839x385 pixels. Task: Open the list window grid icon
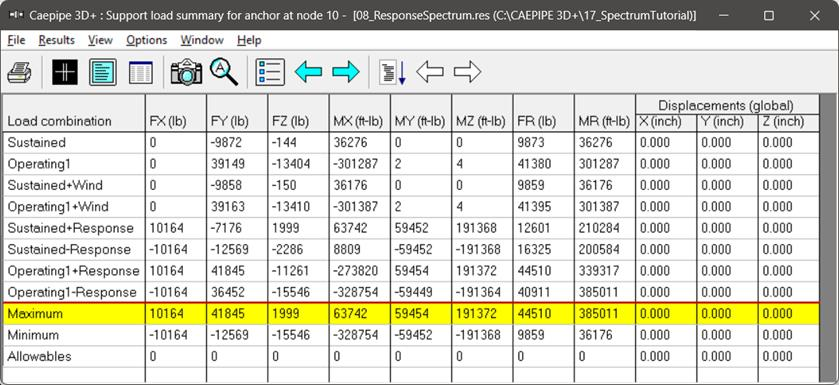pyautogui.click(x=141, y=72)
